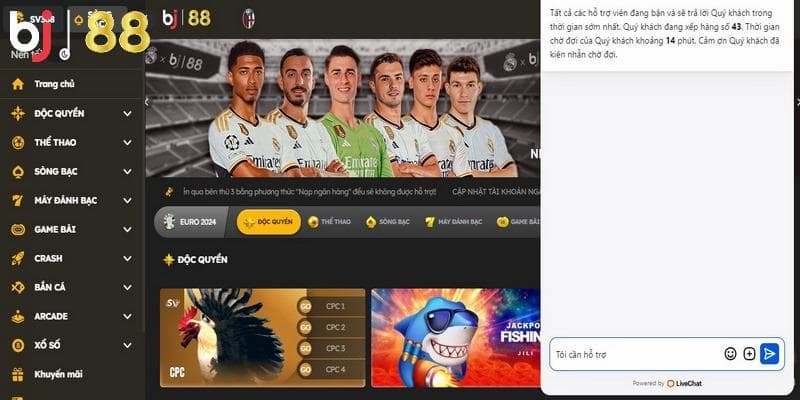The width and height of the screenshot is (800, 400).
Task: Click the football club crest in header
Action: (x=248, y=18)
